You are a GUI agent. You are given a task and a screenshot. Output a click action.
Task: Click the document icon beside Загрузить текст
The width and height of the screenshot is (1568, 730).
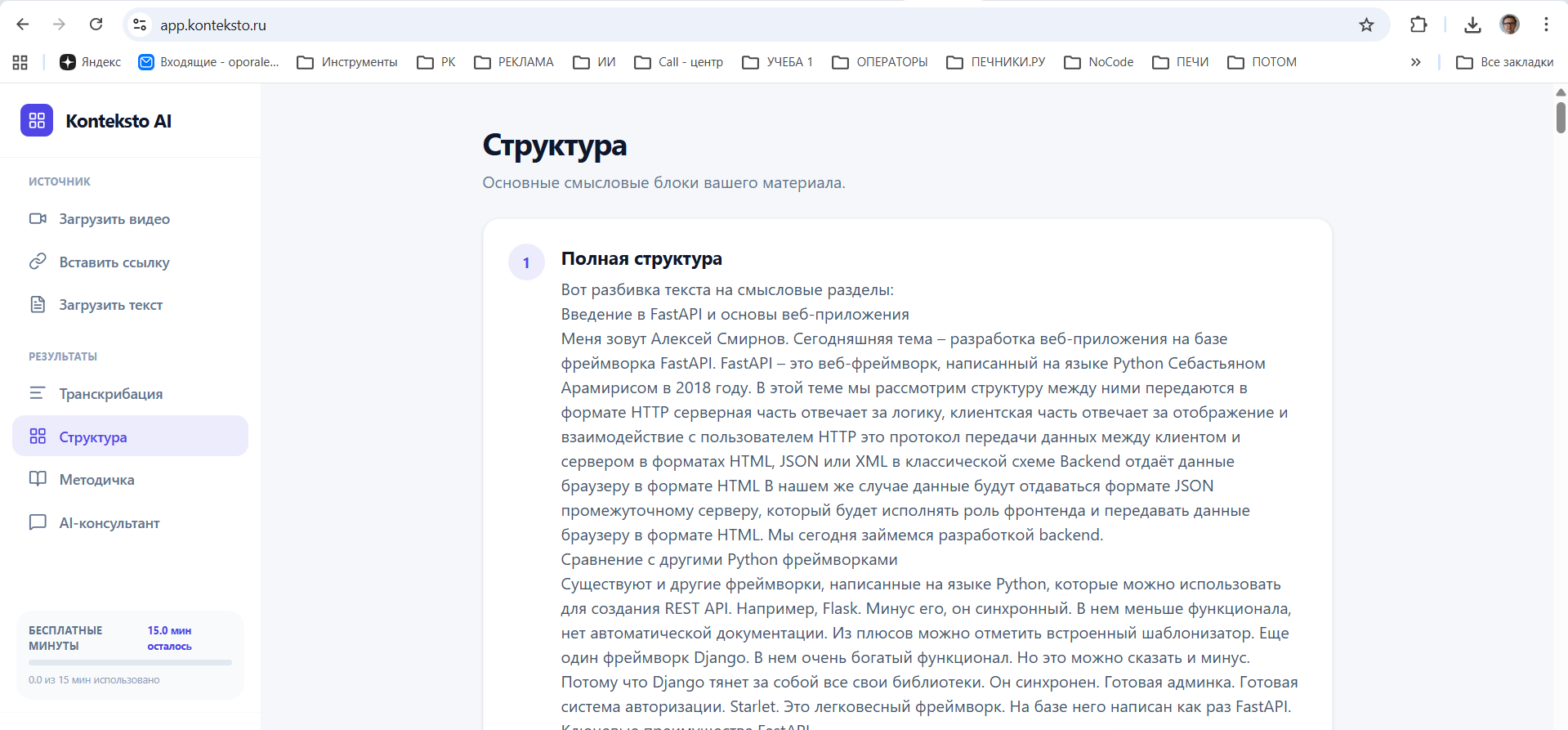point(38,304)
